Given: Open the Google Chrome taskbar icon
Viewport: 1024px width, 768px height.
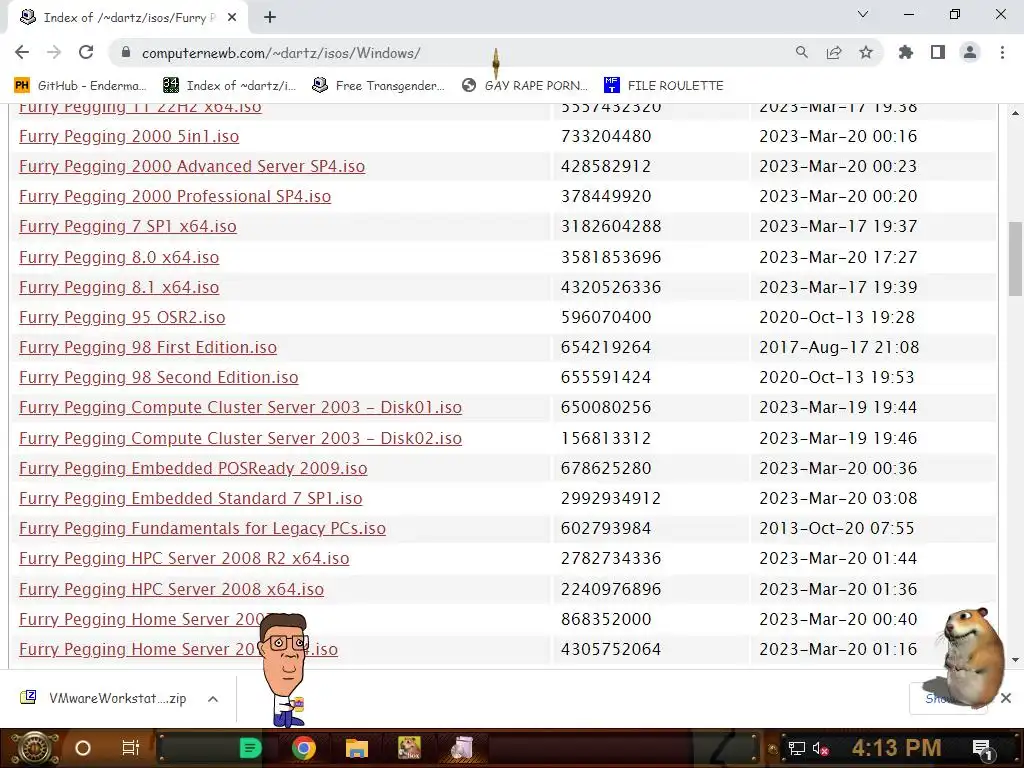Looking at the screenshot, I should (304, 748).
